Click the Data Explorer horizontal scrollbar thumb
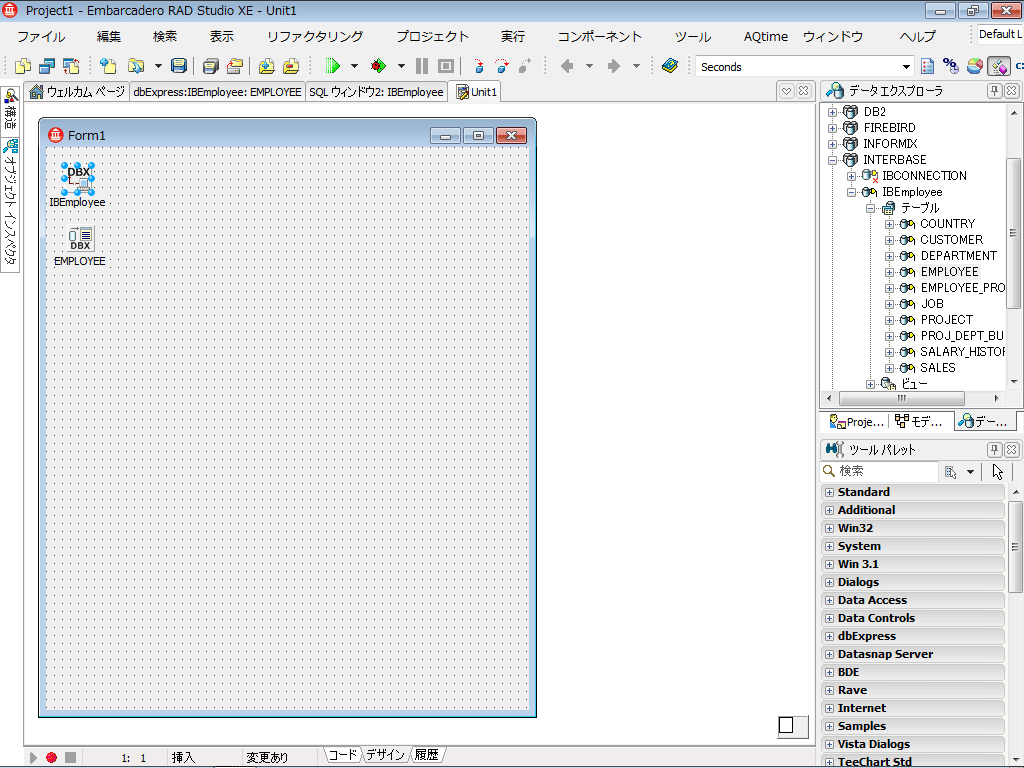 [x=901, y=398]
